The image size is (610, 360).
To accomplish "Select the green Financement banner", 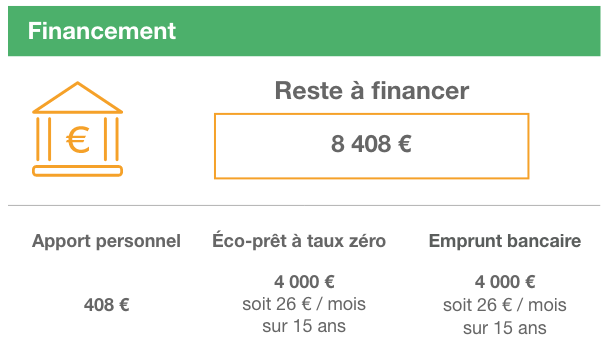I will click(304, 31).
